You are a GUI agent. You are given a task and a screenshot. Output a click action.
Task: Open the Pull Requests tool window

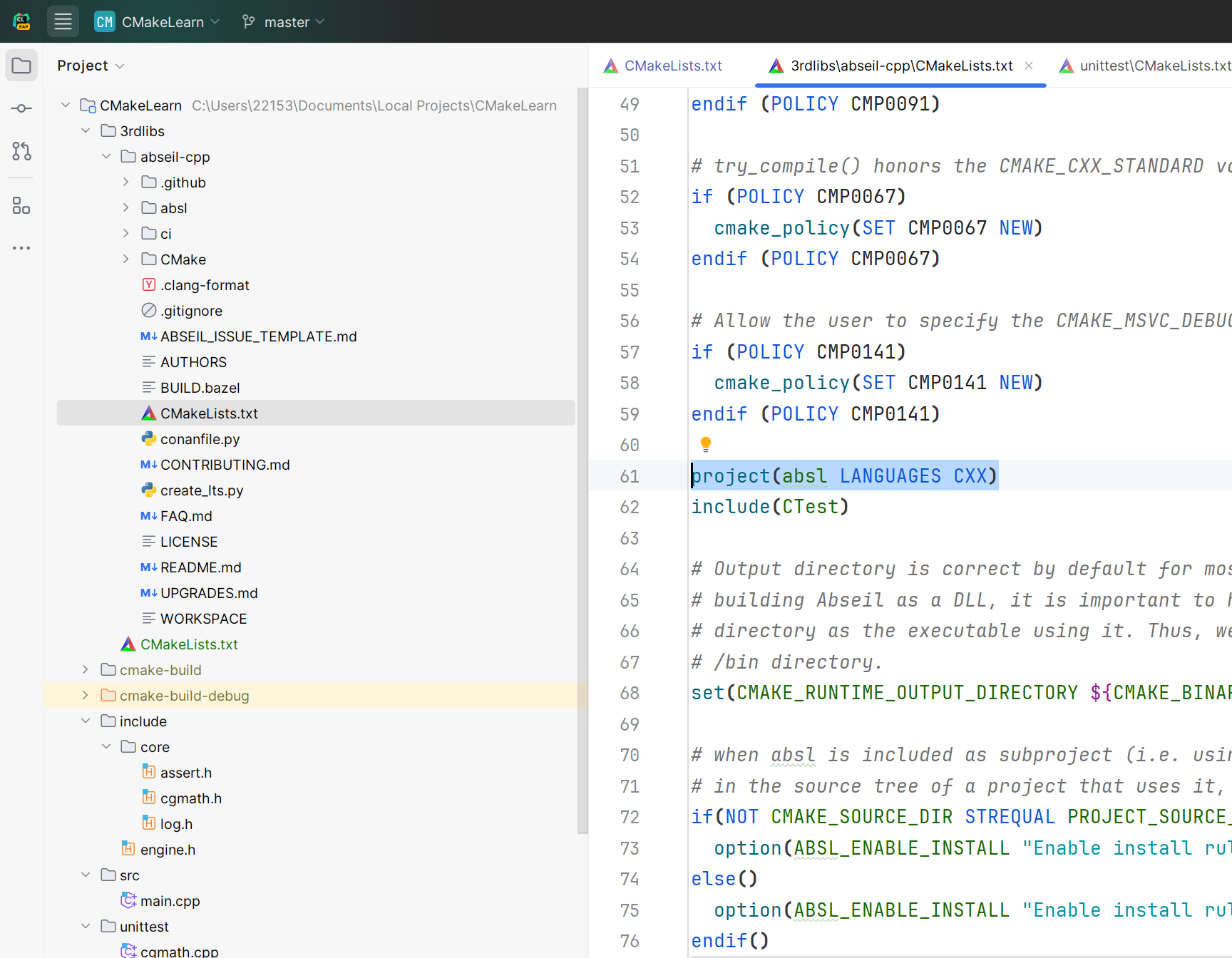[x=21, y=151]
